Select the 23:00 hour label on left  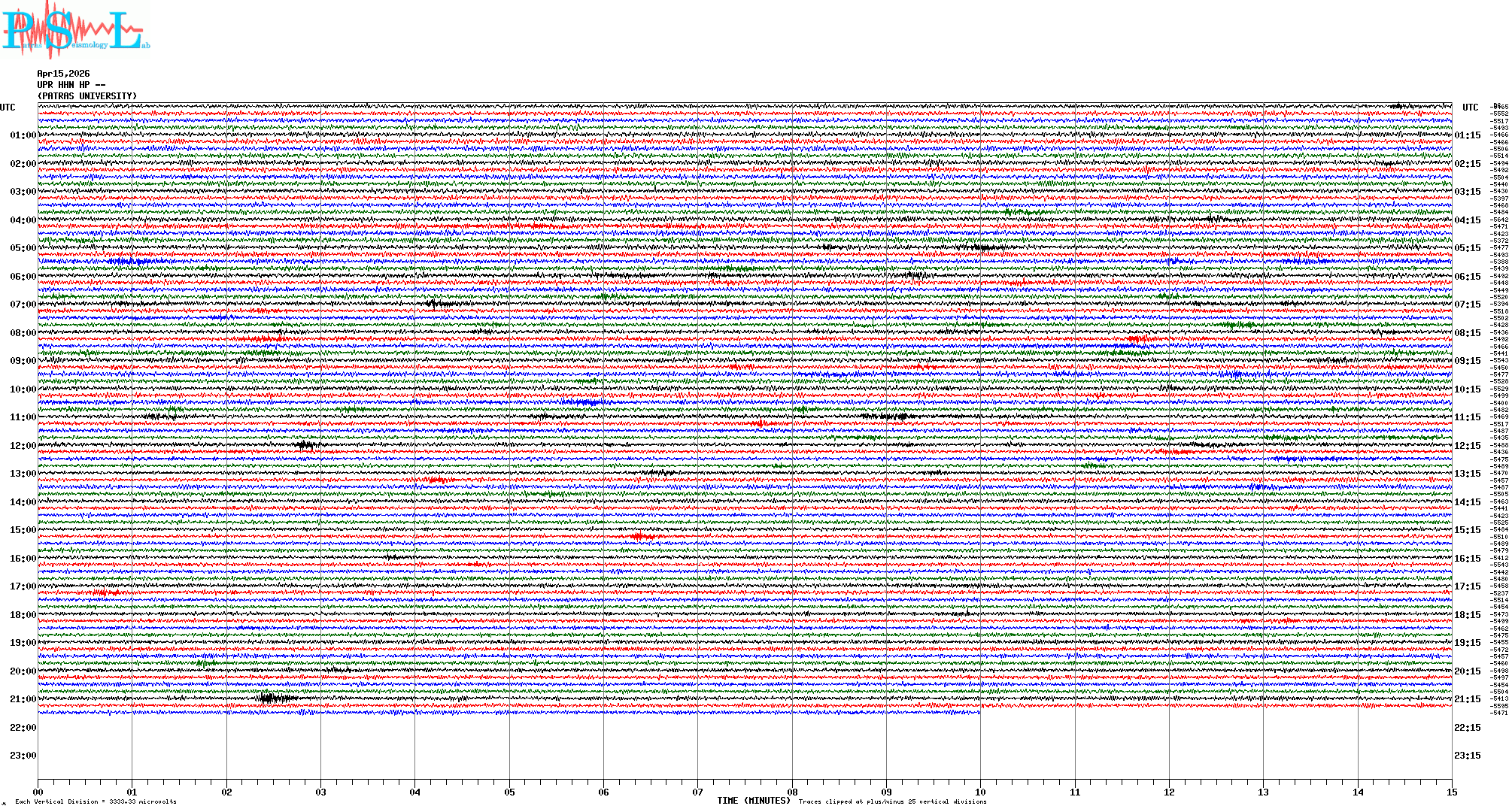(x=23, y=756)
